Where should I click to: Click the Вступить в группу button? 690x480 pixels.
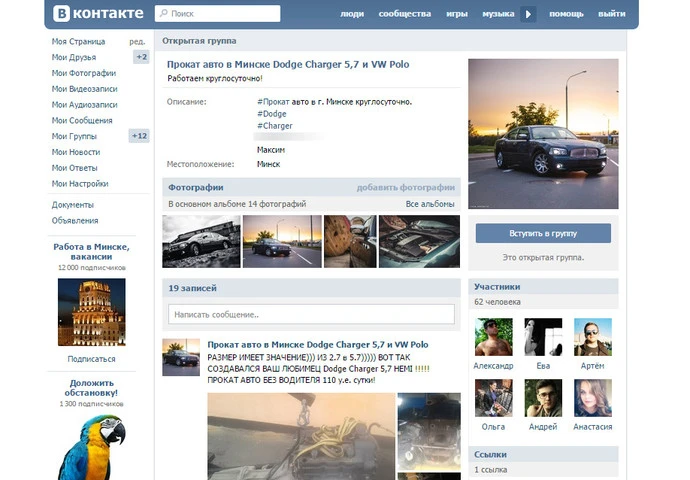point(543,233)
